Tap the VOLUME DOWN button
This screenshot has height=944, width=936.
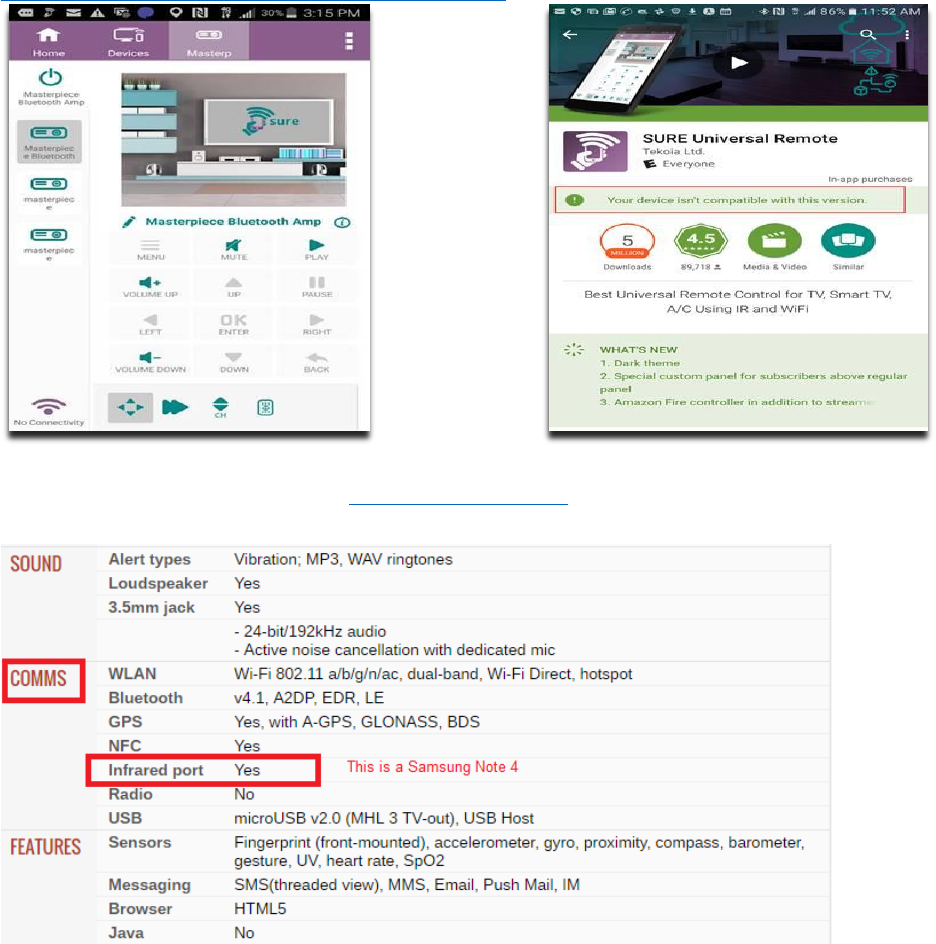tap(150, 362)
